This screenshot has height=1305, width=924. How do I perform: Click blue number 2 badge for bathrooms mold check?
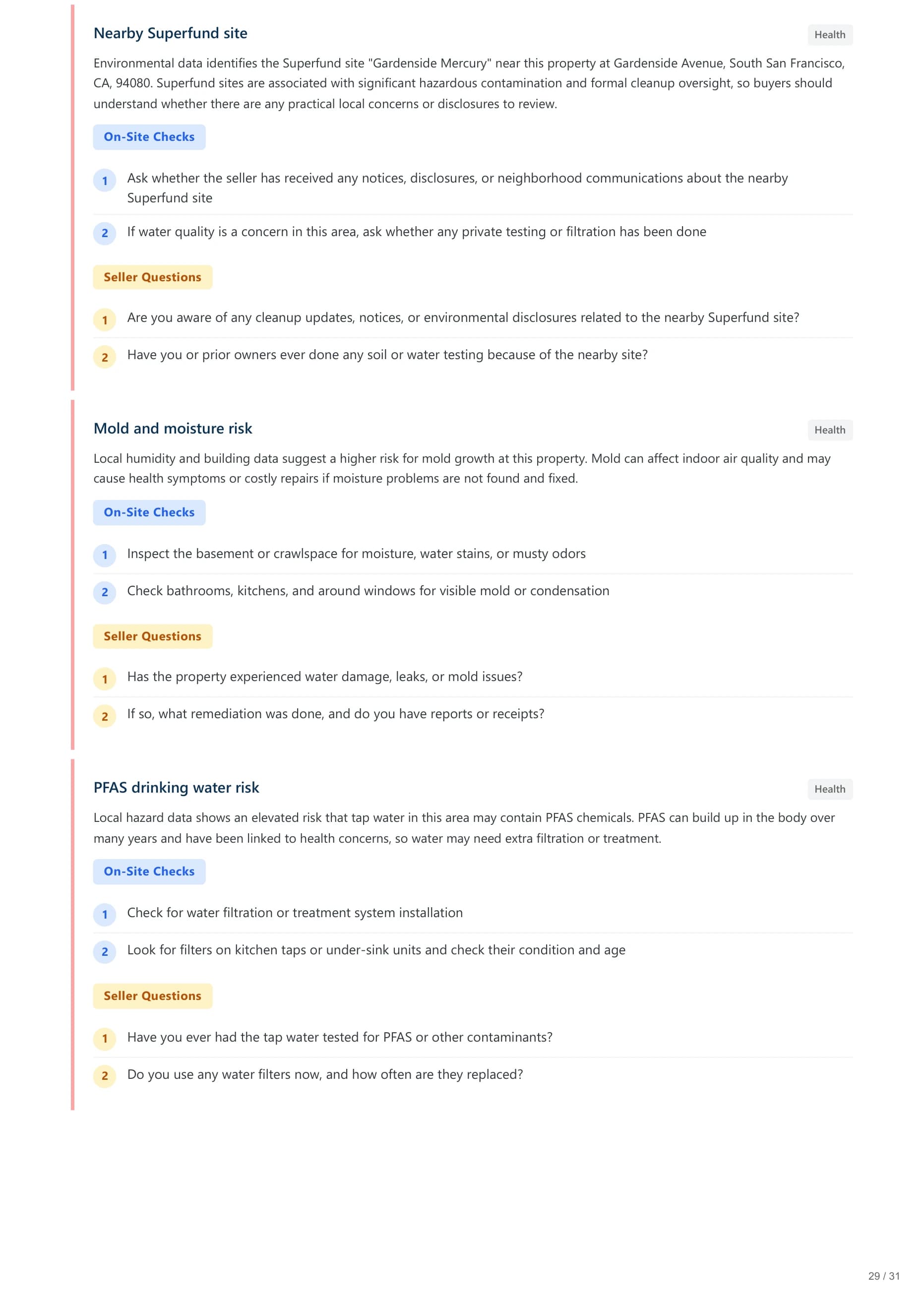105,592
